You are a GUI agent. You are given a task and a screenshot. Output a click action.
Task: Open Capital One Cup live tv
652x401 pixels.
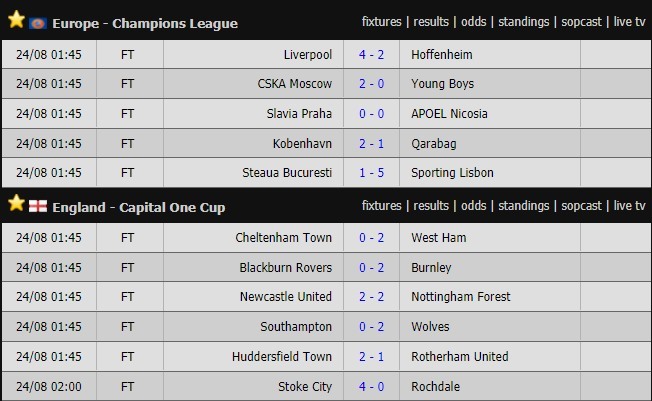(629, 206)
